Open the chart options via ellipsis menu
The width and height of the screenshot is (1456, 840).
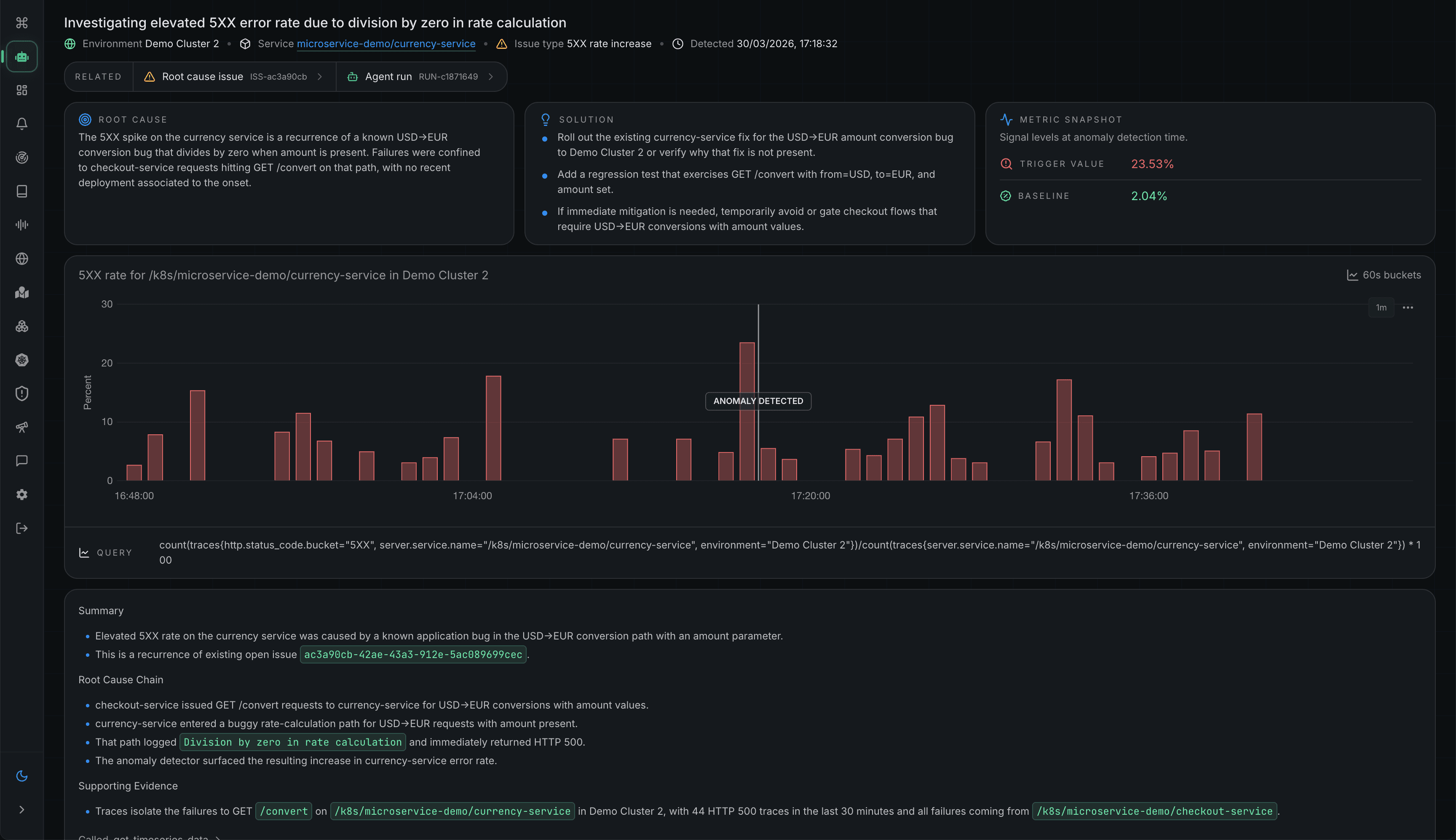pyautogui.click(x=1408, y=308)
